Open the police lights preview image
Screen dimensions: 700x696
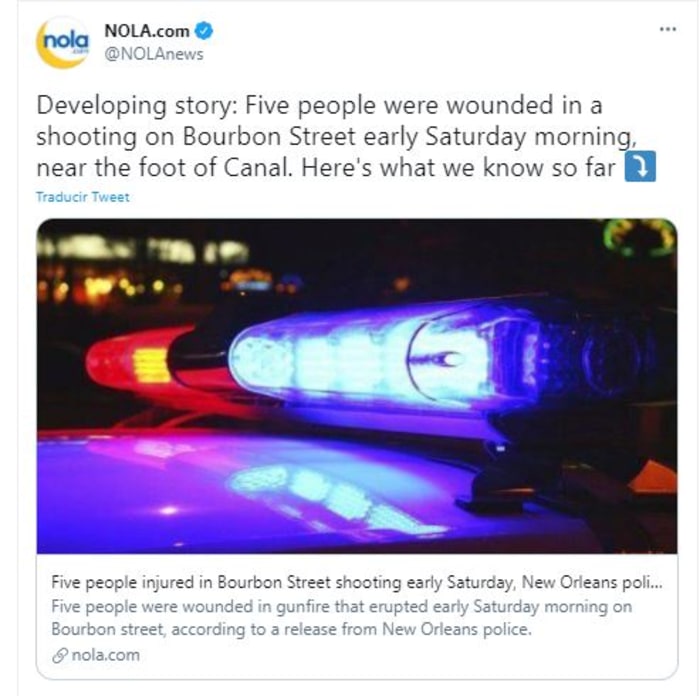357,386
